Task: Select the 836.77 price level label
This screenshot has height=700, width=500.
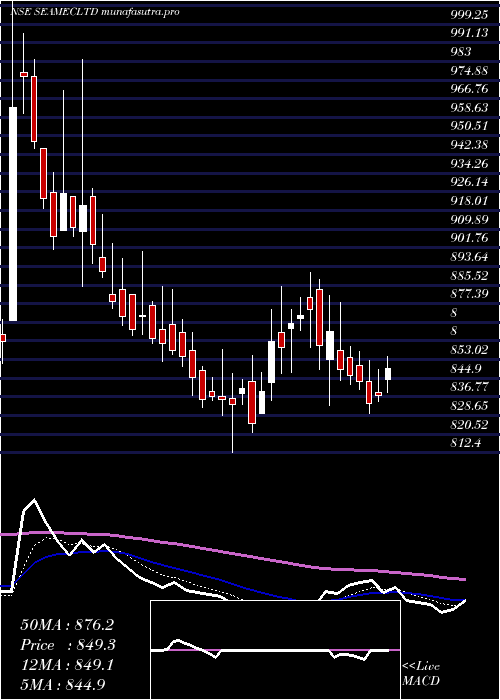Action: coord(469,387)
